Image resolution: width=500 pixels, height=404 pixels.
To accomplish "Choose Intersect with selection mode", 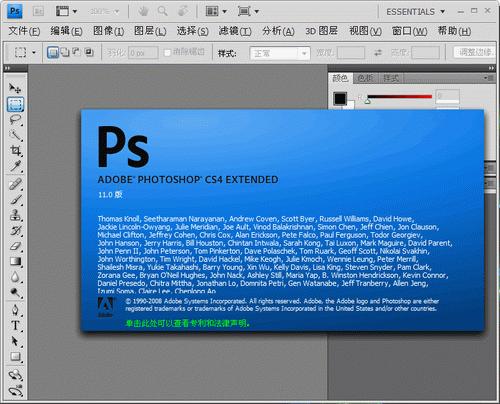I will tap(89, 52).
